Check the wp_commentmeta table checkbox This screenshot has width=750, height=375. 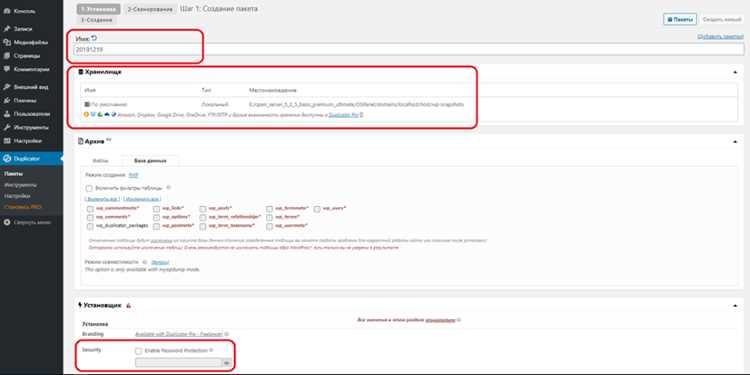point(90,209)
